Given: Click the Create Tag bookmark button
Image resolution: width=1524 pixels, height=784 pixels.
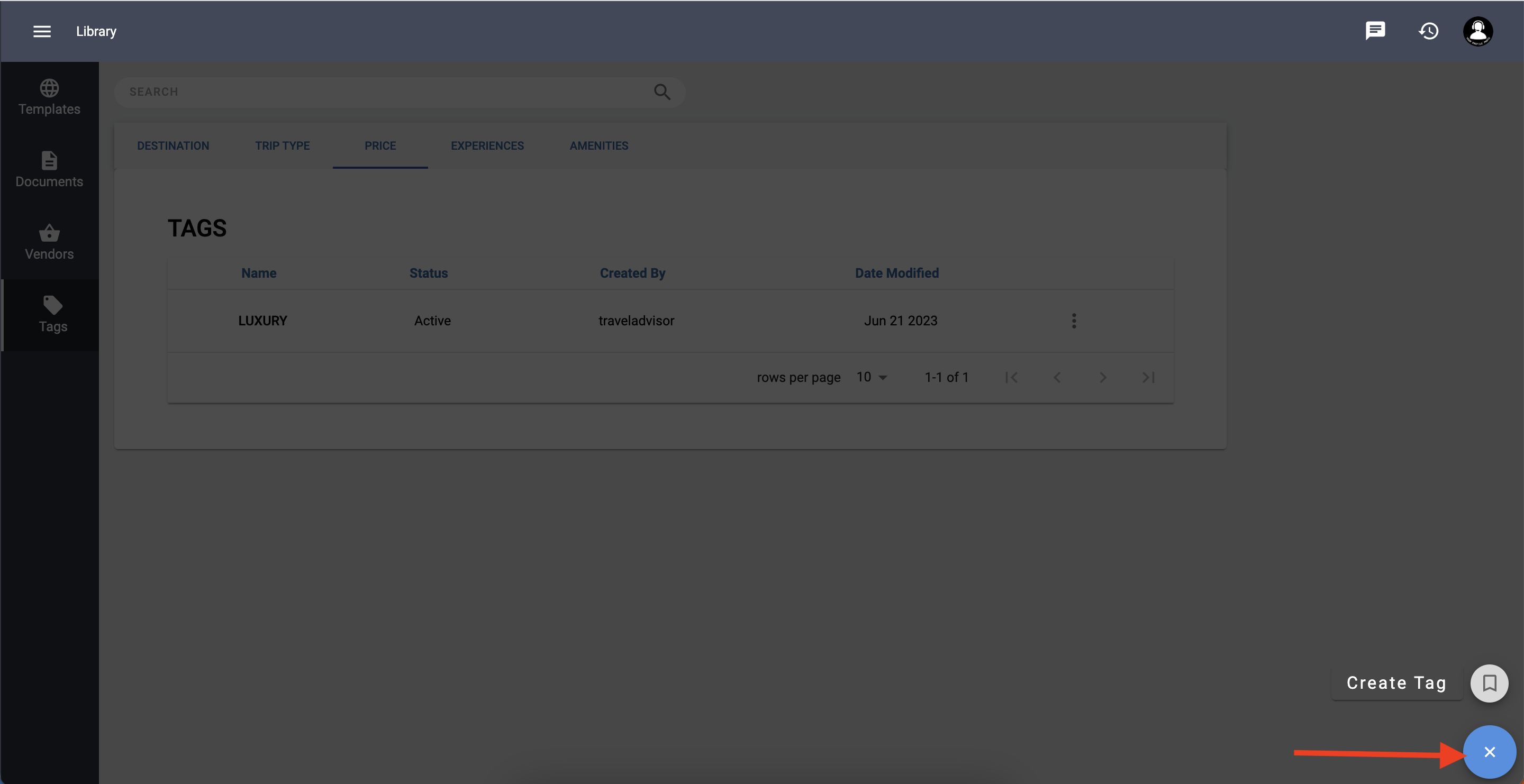Looking at the screenshot, I should 1489,683.
